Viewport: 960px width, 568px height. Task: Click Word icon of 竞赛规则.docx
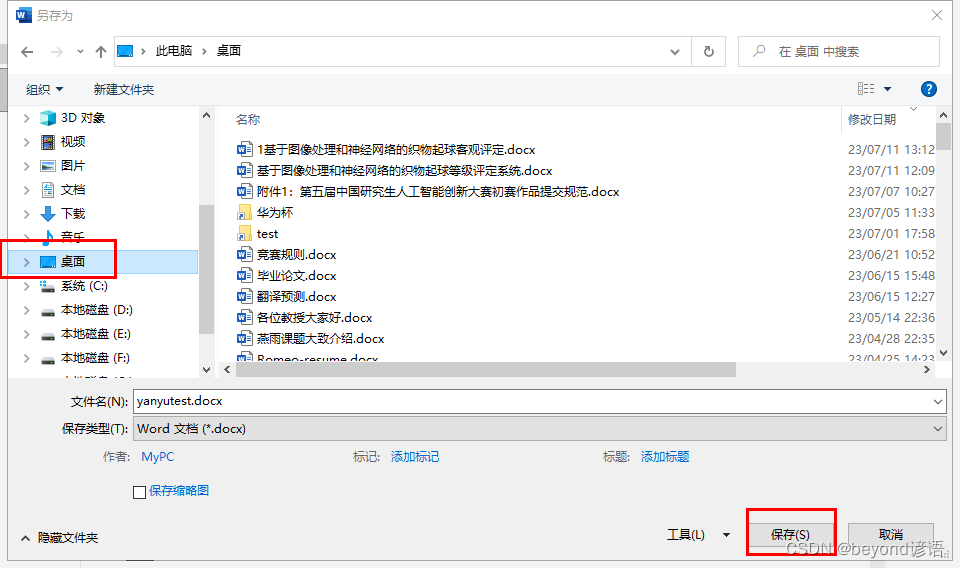pos(244,255)
